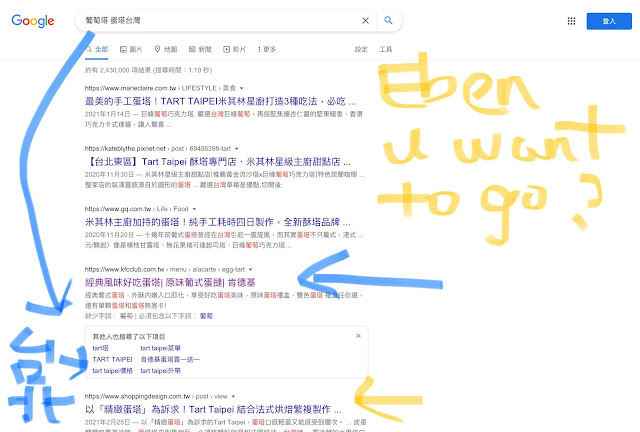This screenshot has height=432, width=640.
Task: Switch to the 新聞 news tab
Action: pos(200,49)
